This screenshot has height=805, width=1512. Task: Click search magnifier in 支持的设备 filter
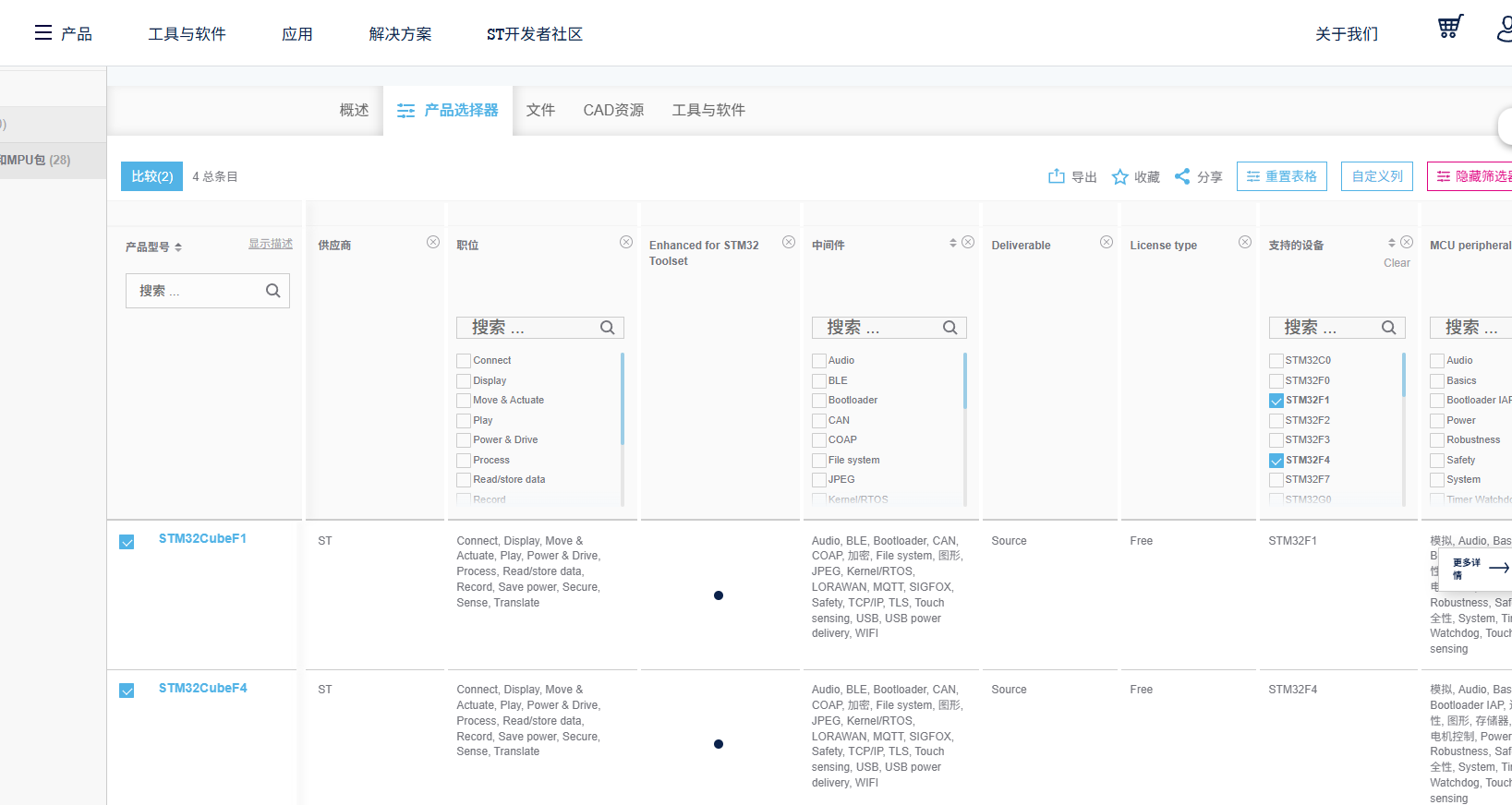coord(1389,328)
